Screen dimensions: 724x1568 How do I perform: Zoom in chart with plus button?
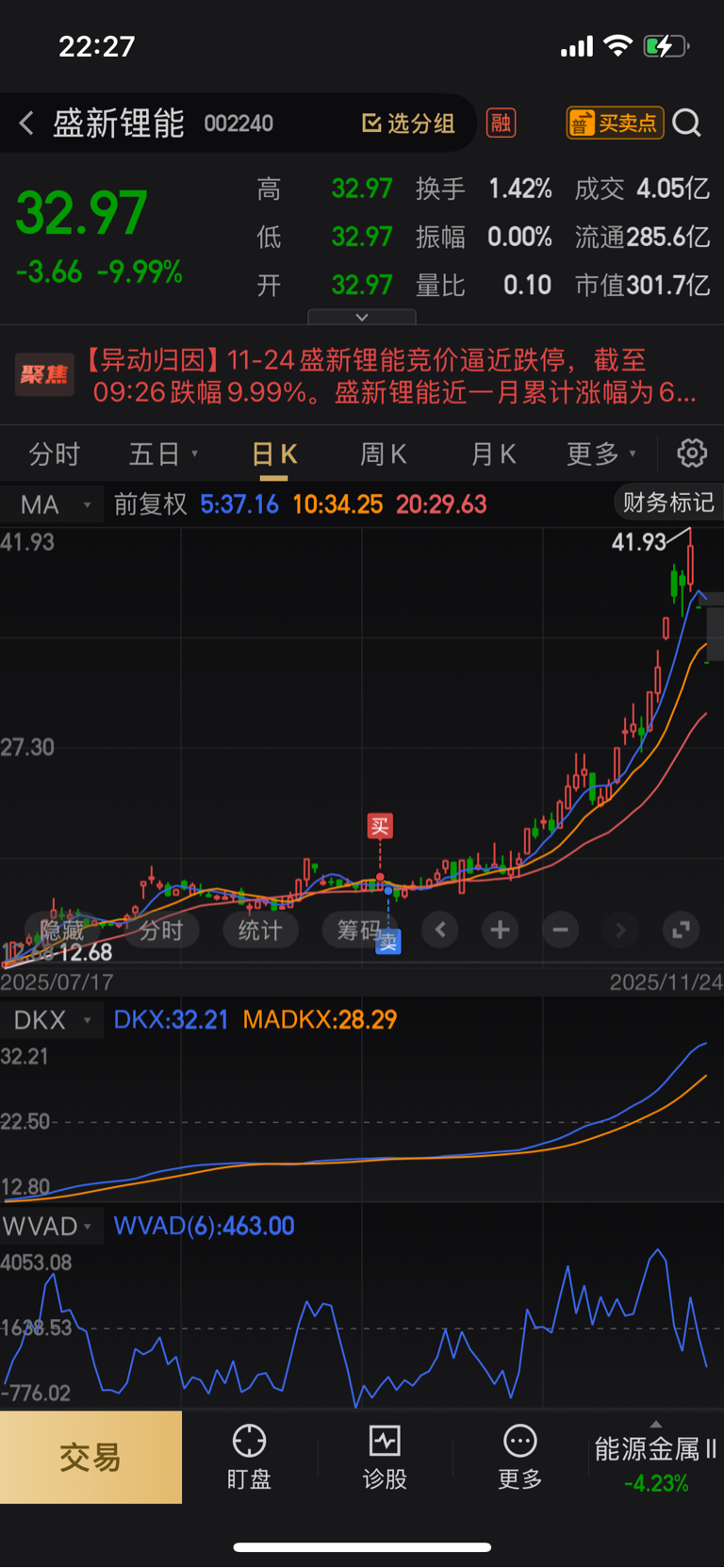tap(500, 931)
